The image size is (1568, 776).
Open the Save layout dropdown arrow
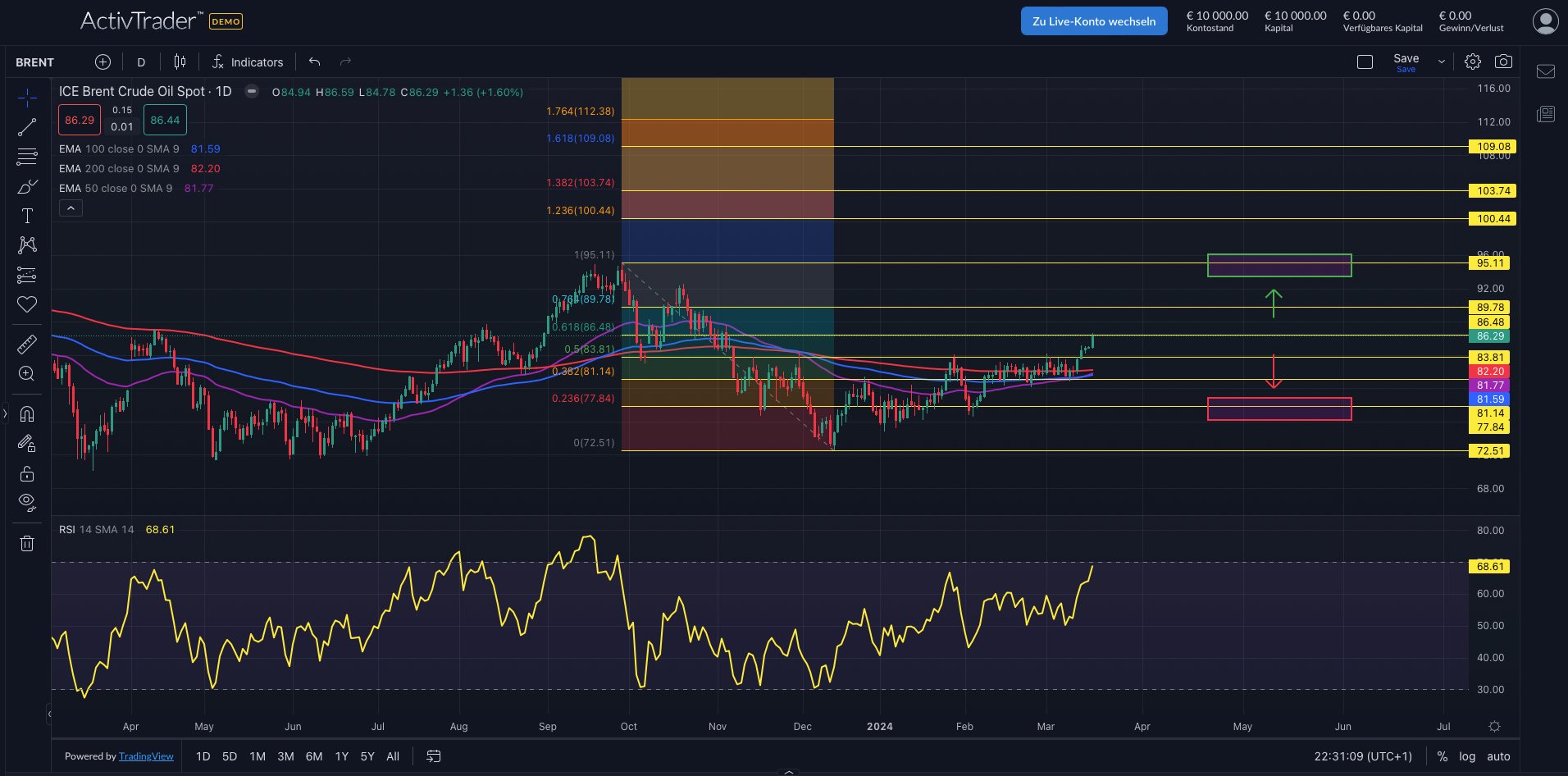click(1441, 62)
